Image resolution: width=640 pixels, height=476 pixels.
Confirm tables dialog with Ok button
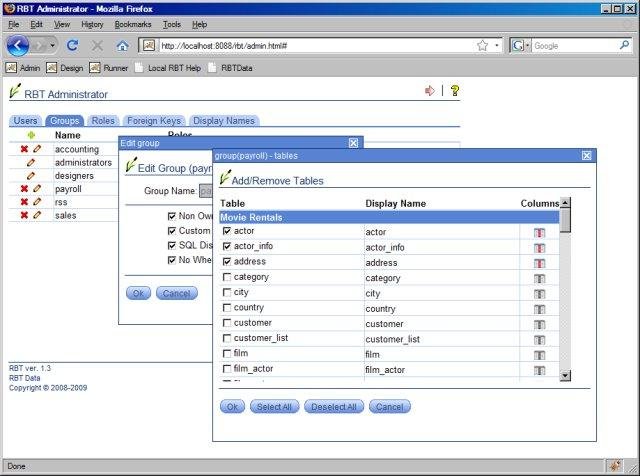232,407
